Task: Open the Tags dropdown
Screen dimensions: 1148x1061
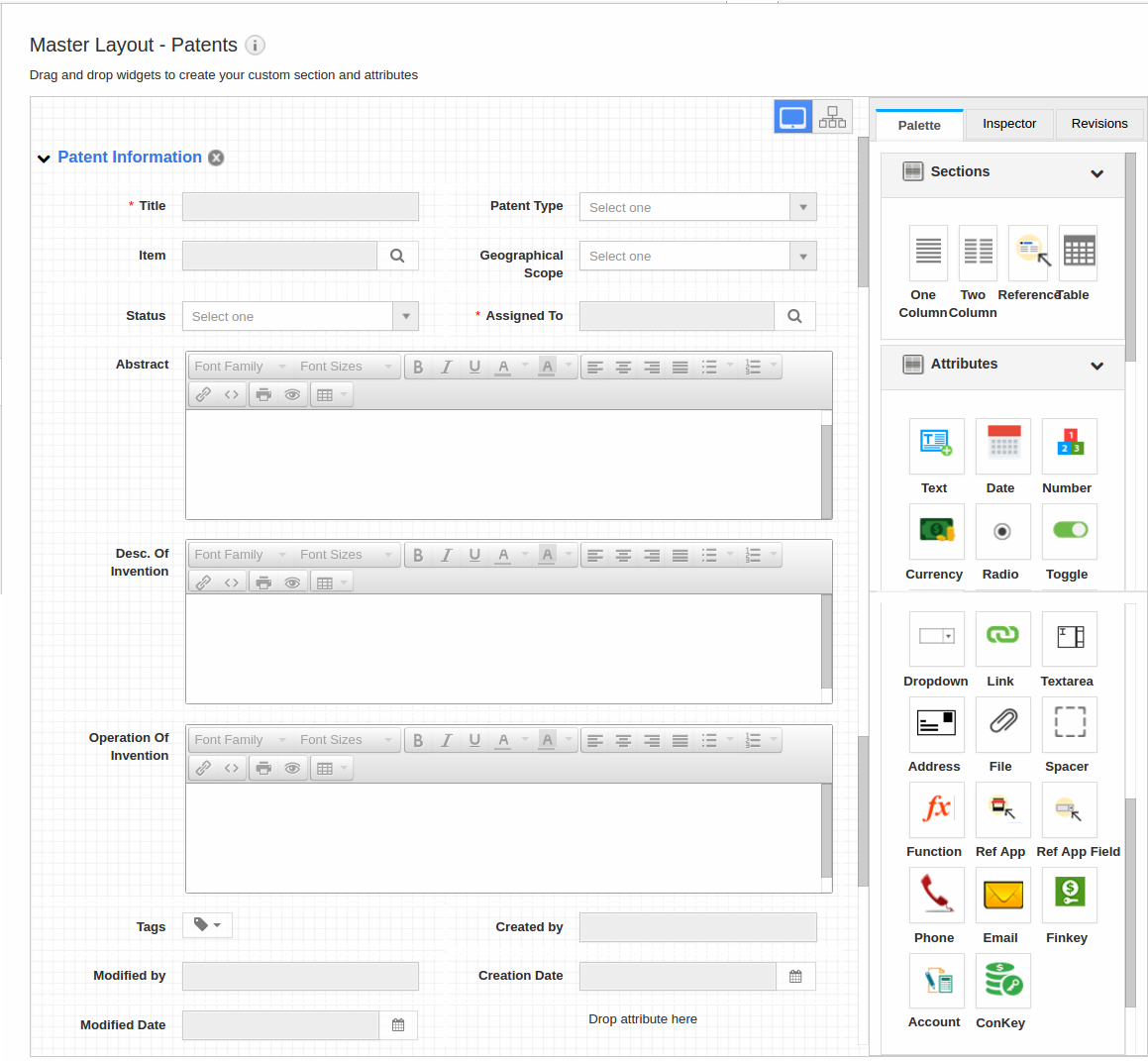Action: [x=207, y=925]
